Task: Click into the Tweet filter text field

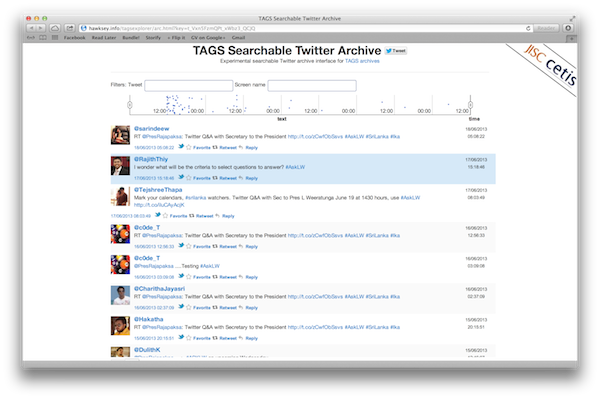Action: pos(189,85)
